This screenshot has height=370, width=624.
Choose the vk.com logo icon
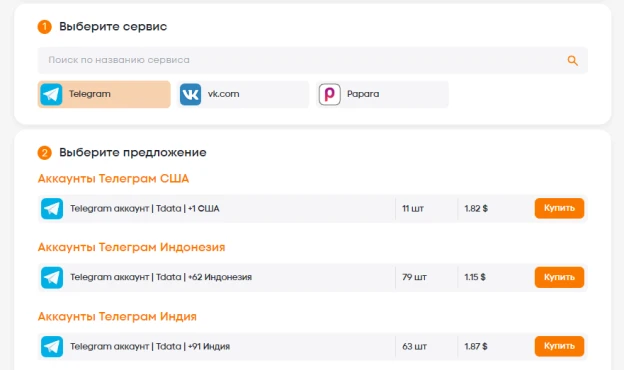[x=190, y=94]
